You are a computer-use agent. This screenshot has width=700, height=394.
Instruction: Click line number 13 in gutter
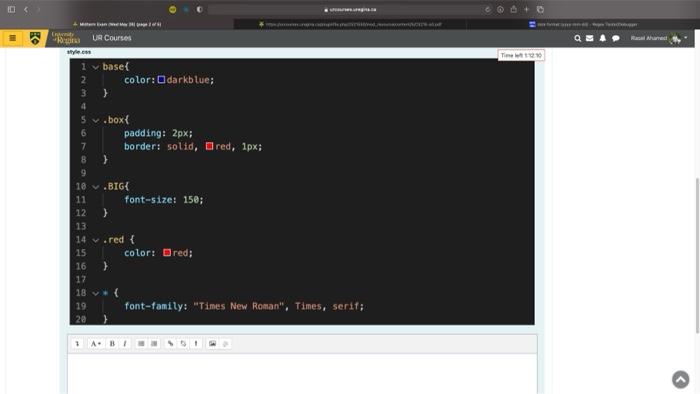coord(81,226)
